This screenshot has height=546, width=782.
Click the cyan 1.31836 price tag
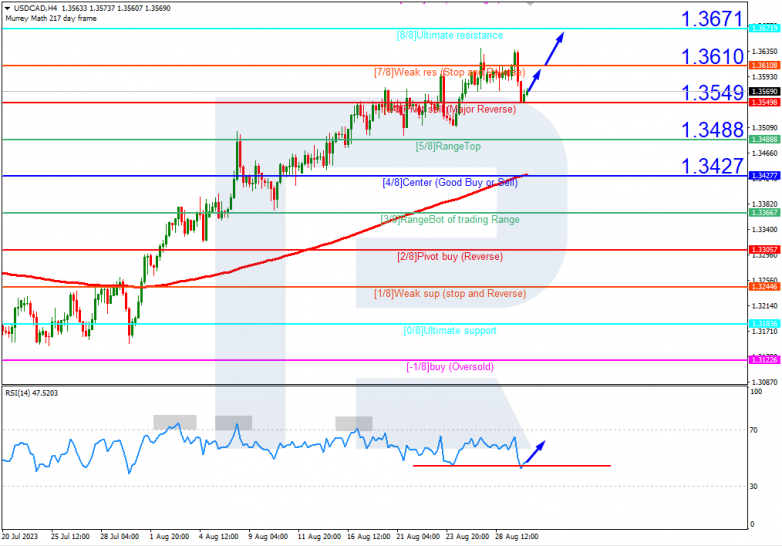[764, 324]
